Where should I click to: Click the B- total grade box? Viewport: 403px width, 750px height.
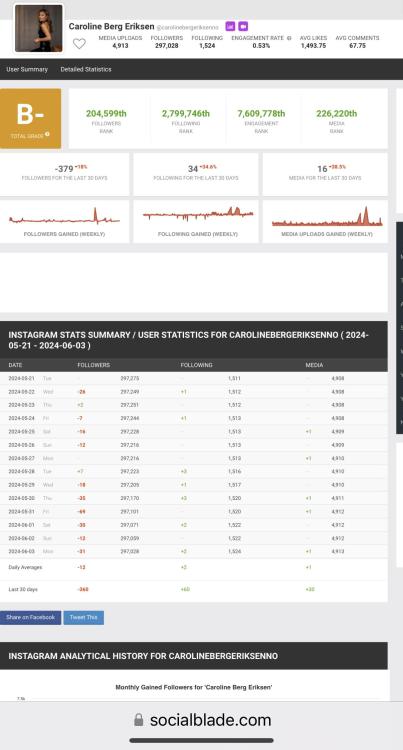pyautogui.click(x=31, y=118)
